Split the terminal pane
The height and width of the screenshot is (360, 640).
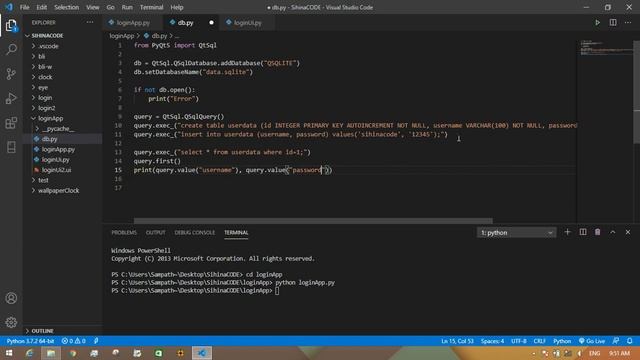coord(582,232)
